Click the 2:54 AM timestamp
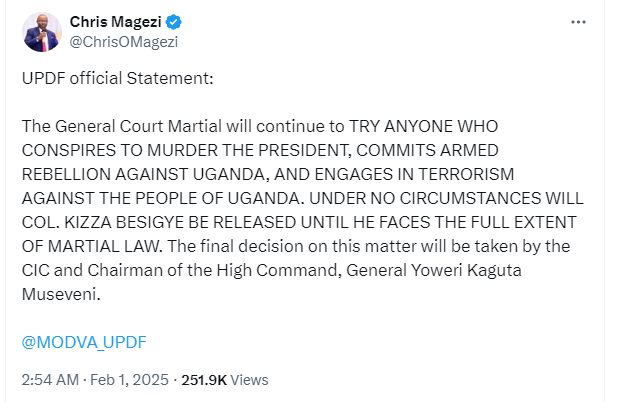This screenshot has height=402, width=634. (x=50, y=380)
